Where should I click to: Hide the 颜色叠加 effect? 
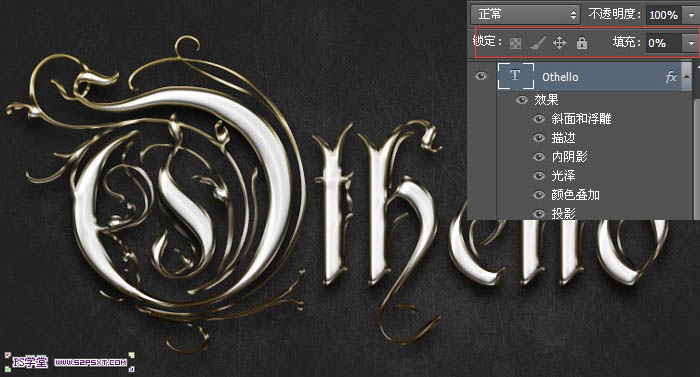[539, 195]
